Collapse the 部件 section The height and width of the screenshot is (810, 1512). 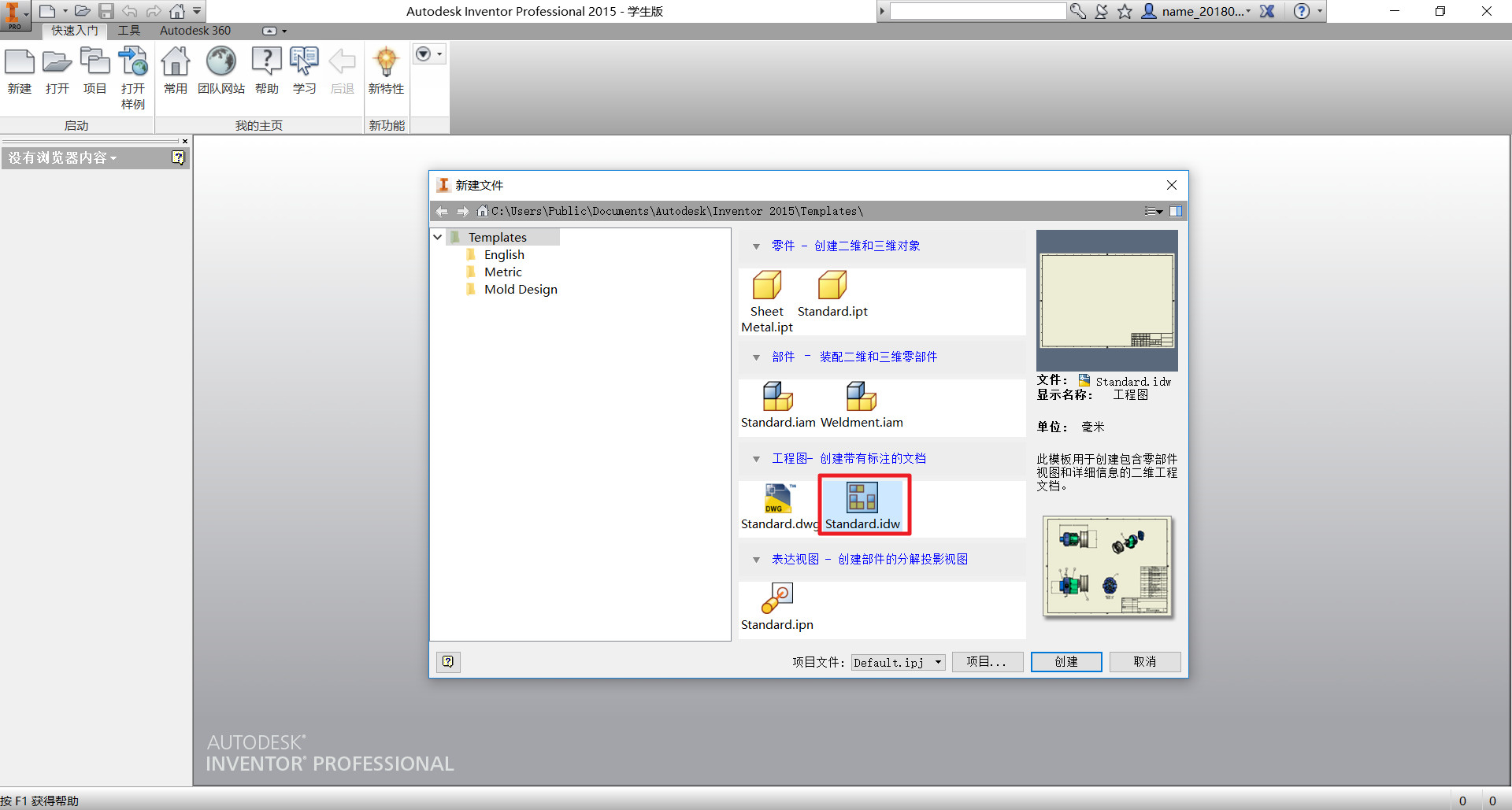756,357
